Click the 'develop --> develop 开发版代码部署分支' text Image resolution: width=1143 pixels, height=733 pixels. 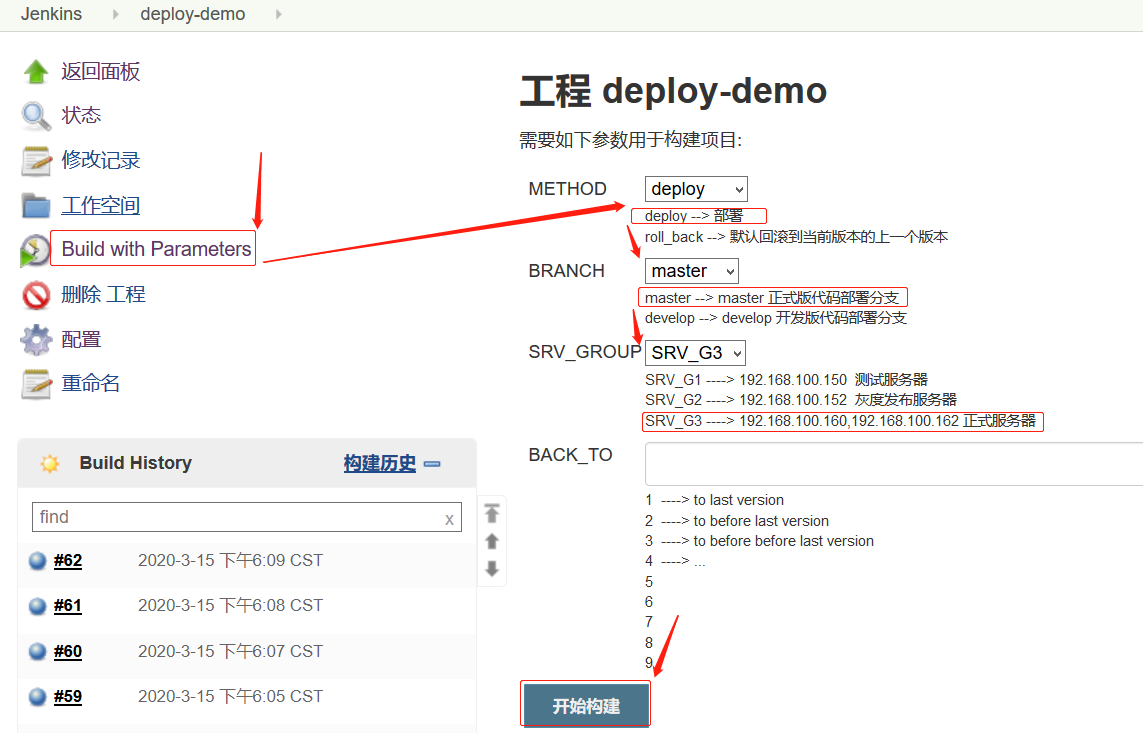pyautogui.click(x=776, y=318)
